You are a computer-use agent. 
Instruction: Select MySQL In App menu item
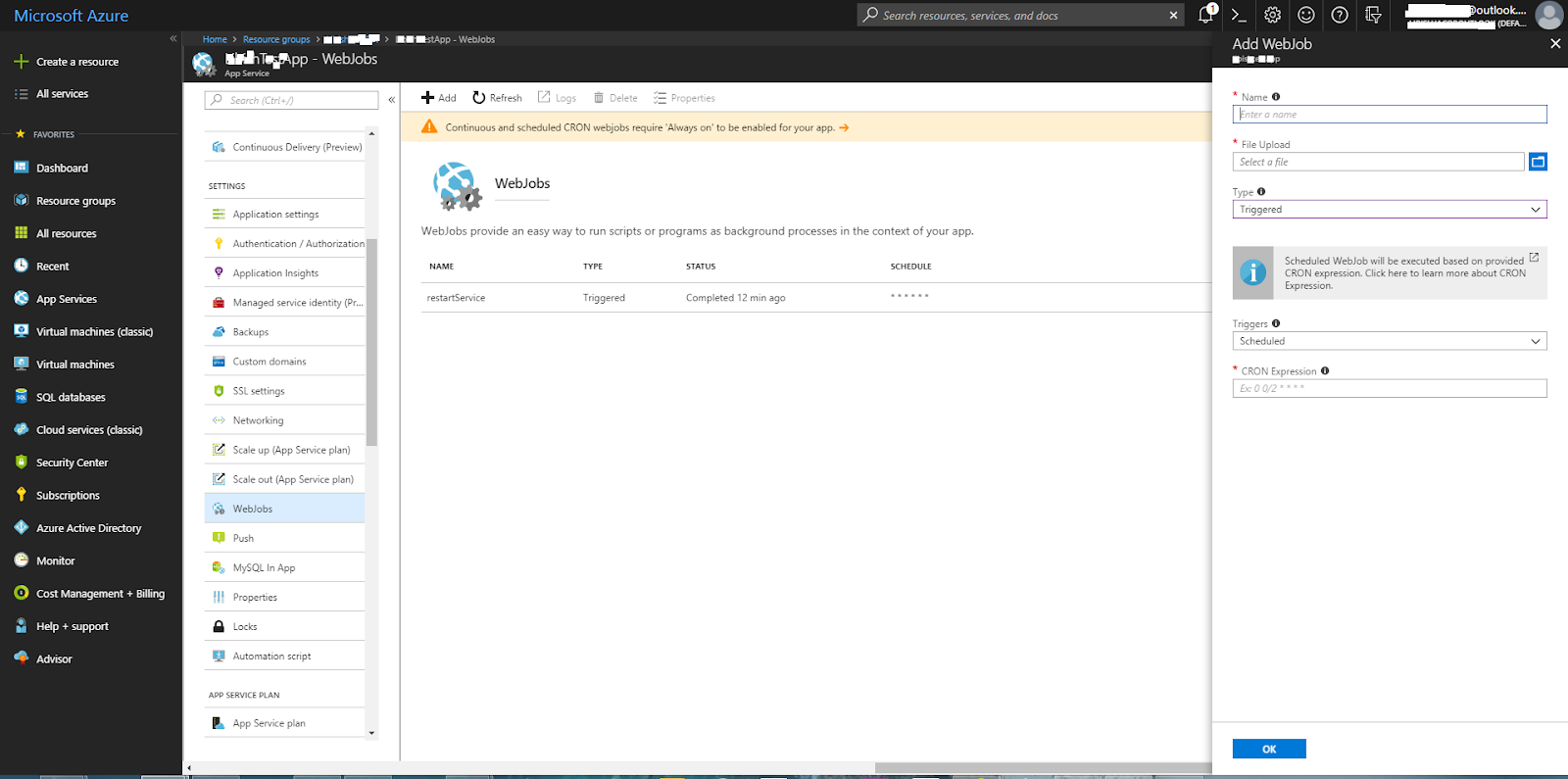click(x=284, y=567)
